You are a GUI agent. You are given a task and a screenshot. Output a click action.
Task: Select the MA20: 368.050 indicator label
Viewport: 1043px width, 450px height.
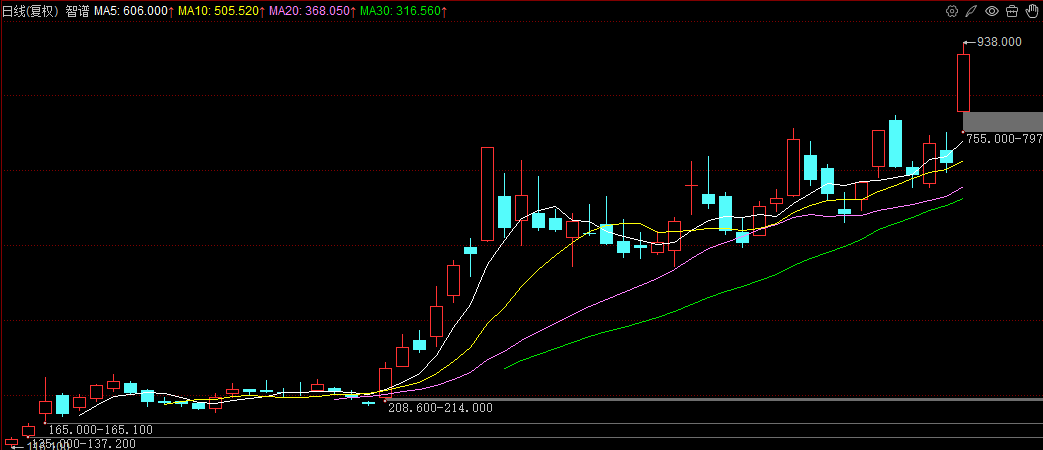[x=311, y=11]
